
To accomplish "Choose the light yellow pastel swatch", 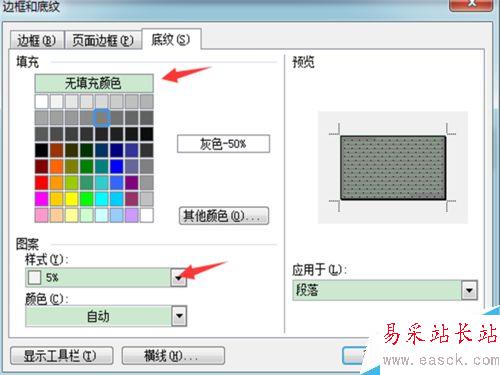I will coord(71,215).
